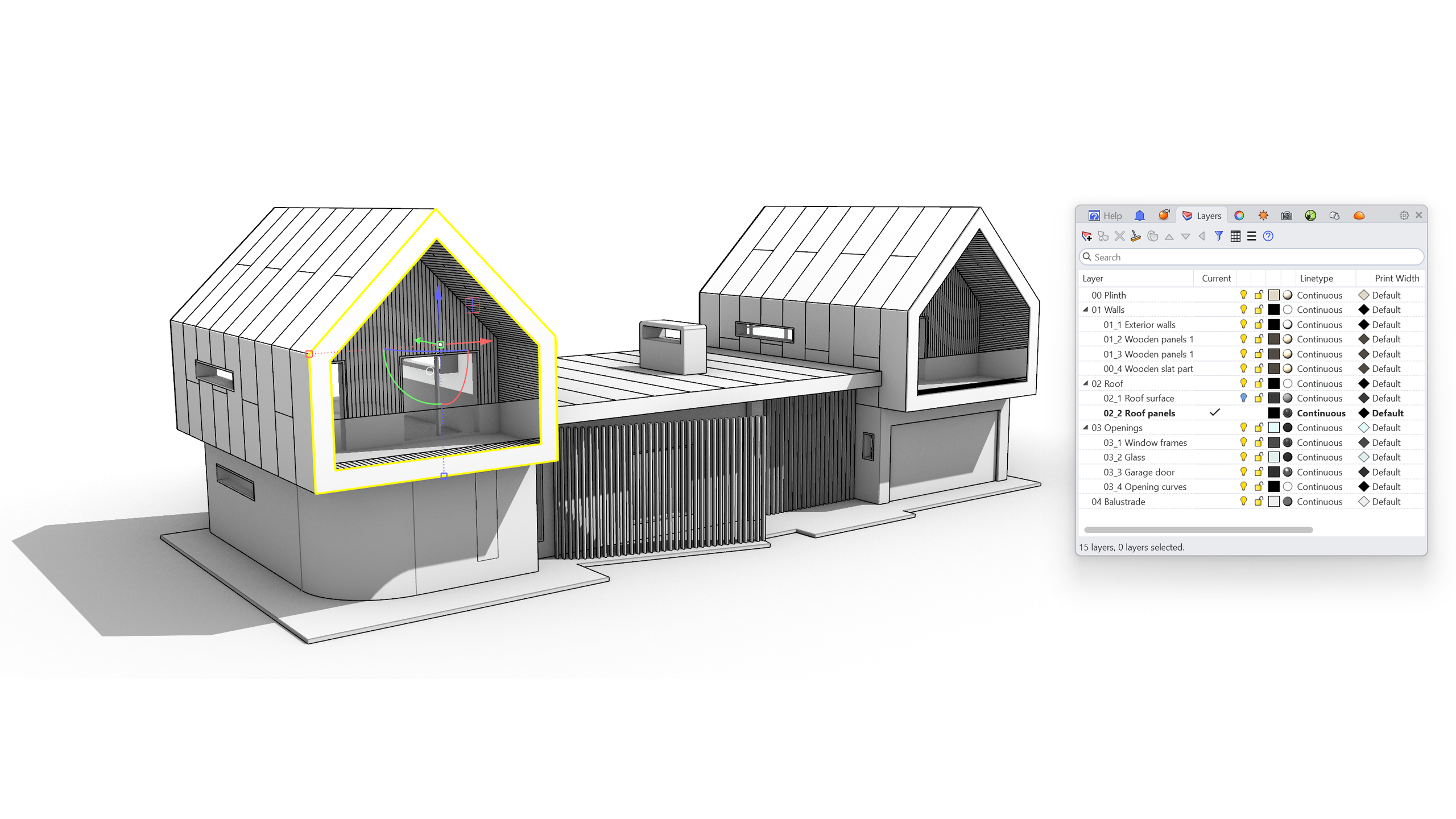Hide the 03_1 Window frames layer
This screenshot has width=1456, height=819.
pos(1244,442)
